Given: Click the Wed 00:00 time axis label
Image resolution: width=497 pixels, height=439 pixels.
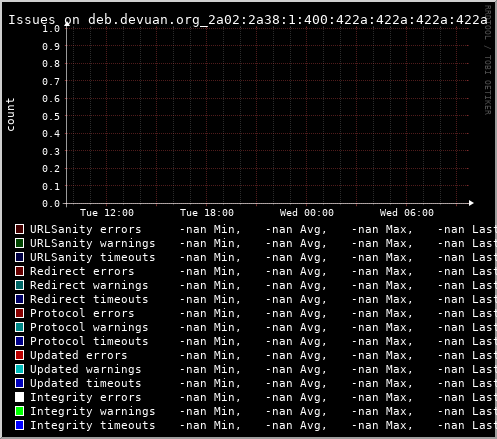Looking at the screenshot, I should pos(307,213).
